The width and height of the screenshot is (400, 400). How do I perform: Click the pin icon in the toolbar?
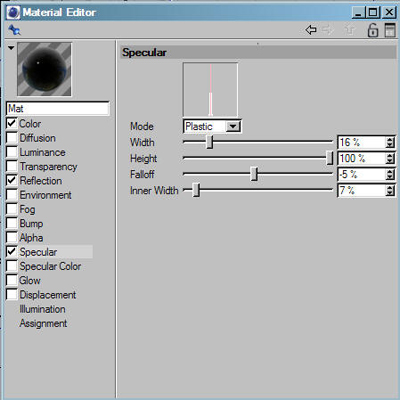pyautogui.click(x=14, y=30)
